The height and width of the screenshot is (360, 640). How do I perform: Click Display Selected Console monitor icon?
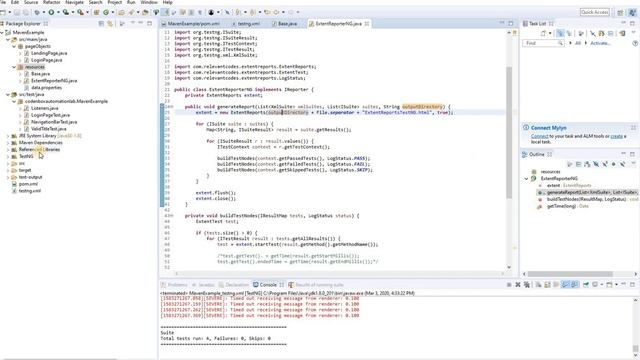(596, 284)
